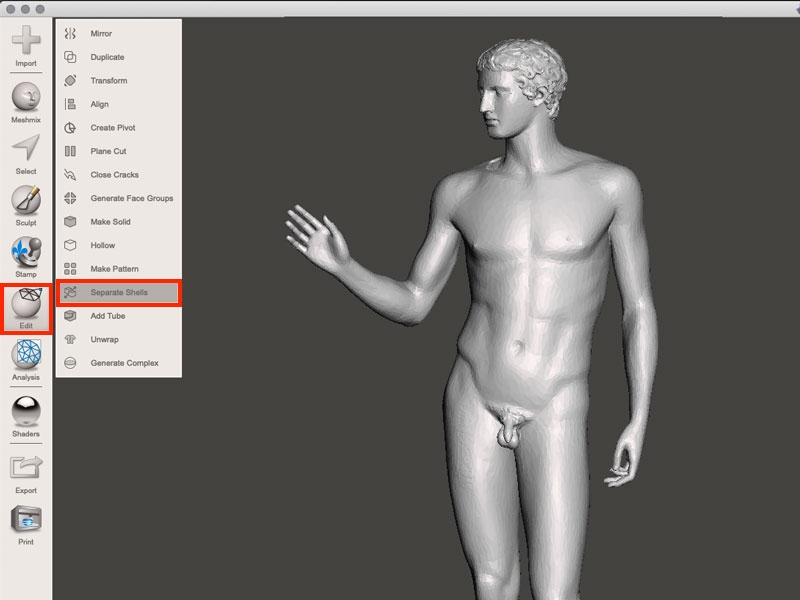Screen dimensions: 800x600
Task: Open the Sculpt brush tools
Action: [x=26, y=201]
